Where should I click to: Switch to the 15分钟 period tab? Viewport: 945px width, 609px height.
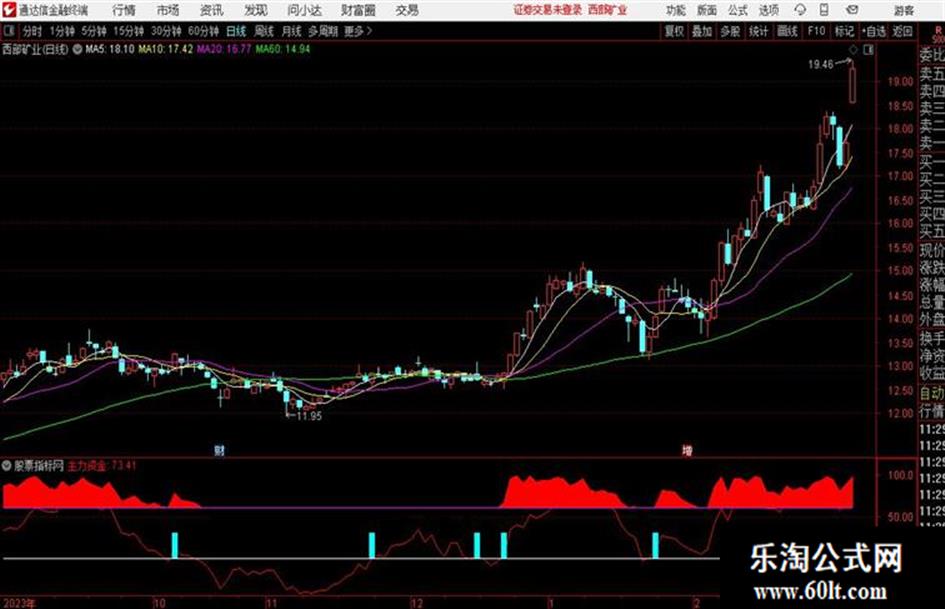pos(129,31)
